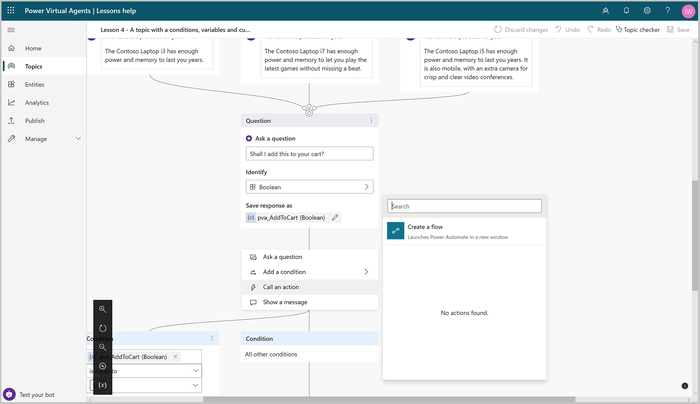Click the pva_AddToCart (Boolean) variable chip in Question
Screen dimensions: 700x404
tap(286, 217)
